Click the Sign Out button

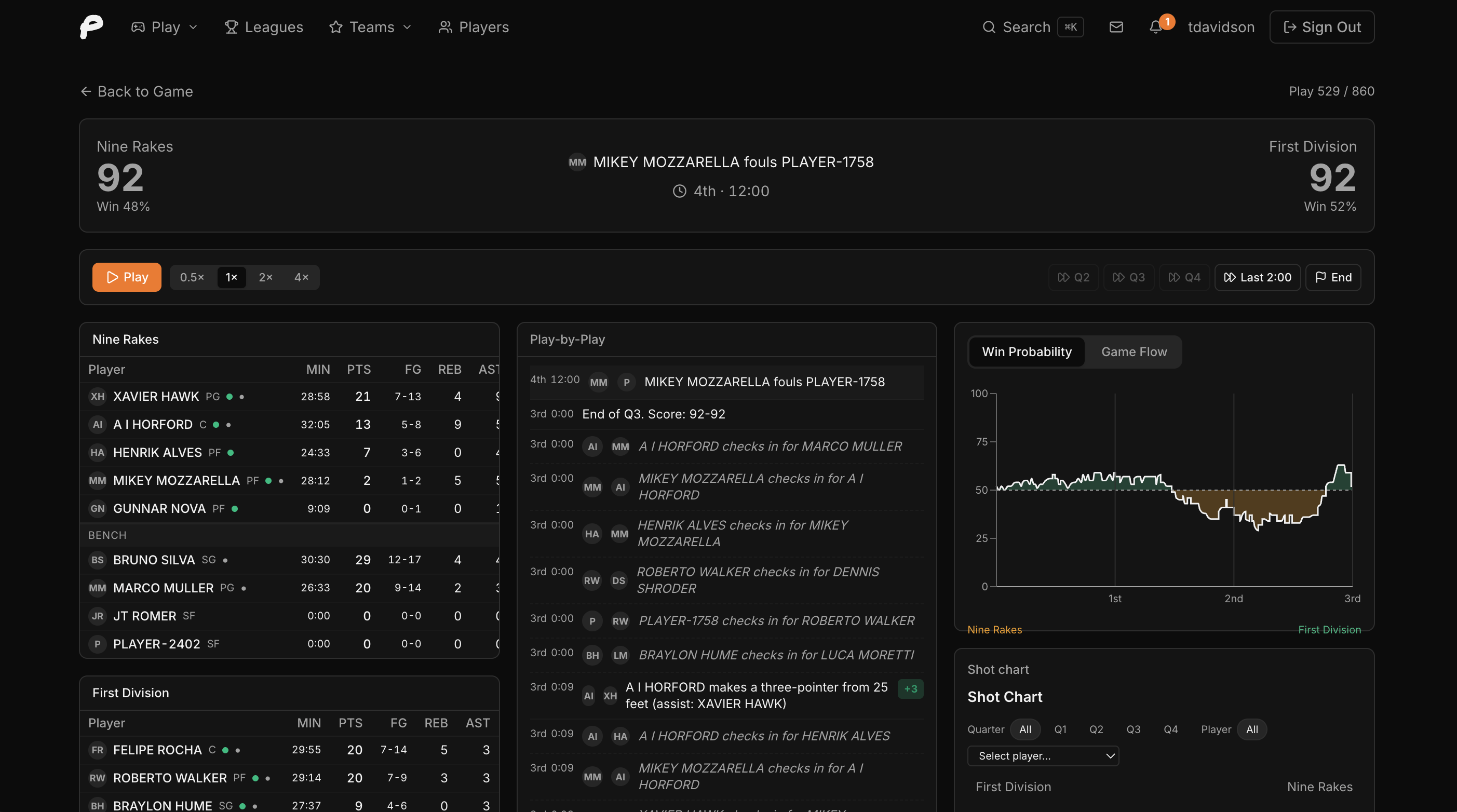(x=1322, y=26)
